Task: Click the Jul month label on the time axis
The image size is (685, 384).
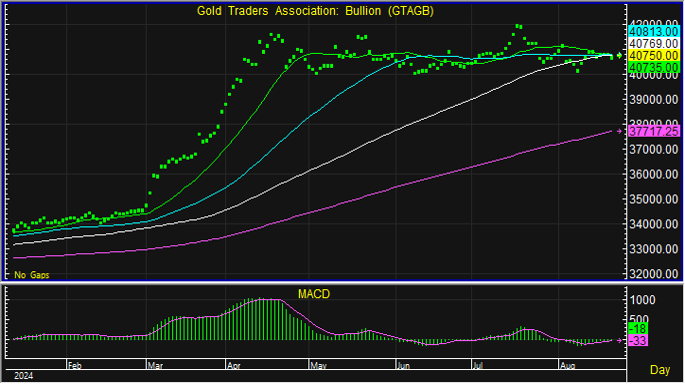Action: 479,366
